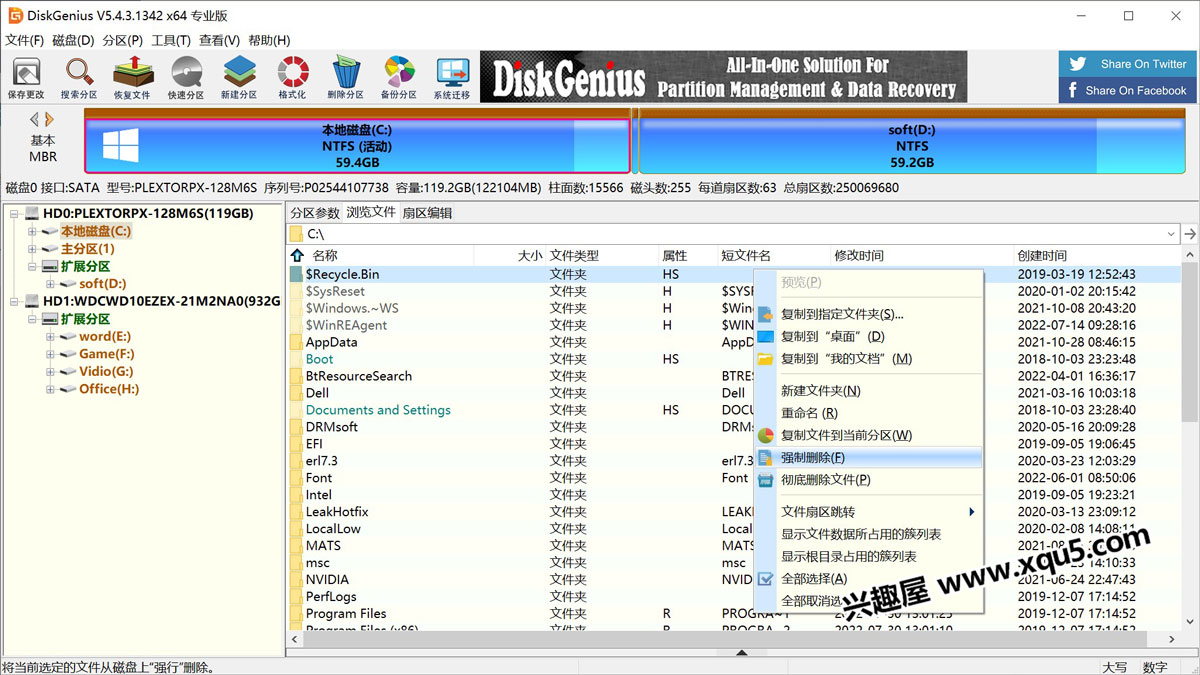Viewport: 1200px width, 675px height.
Task: Open the 文件(F) menu
Action: click(x=25, y=40)
